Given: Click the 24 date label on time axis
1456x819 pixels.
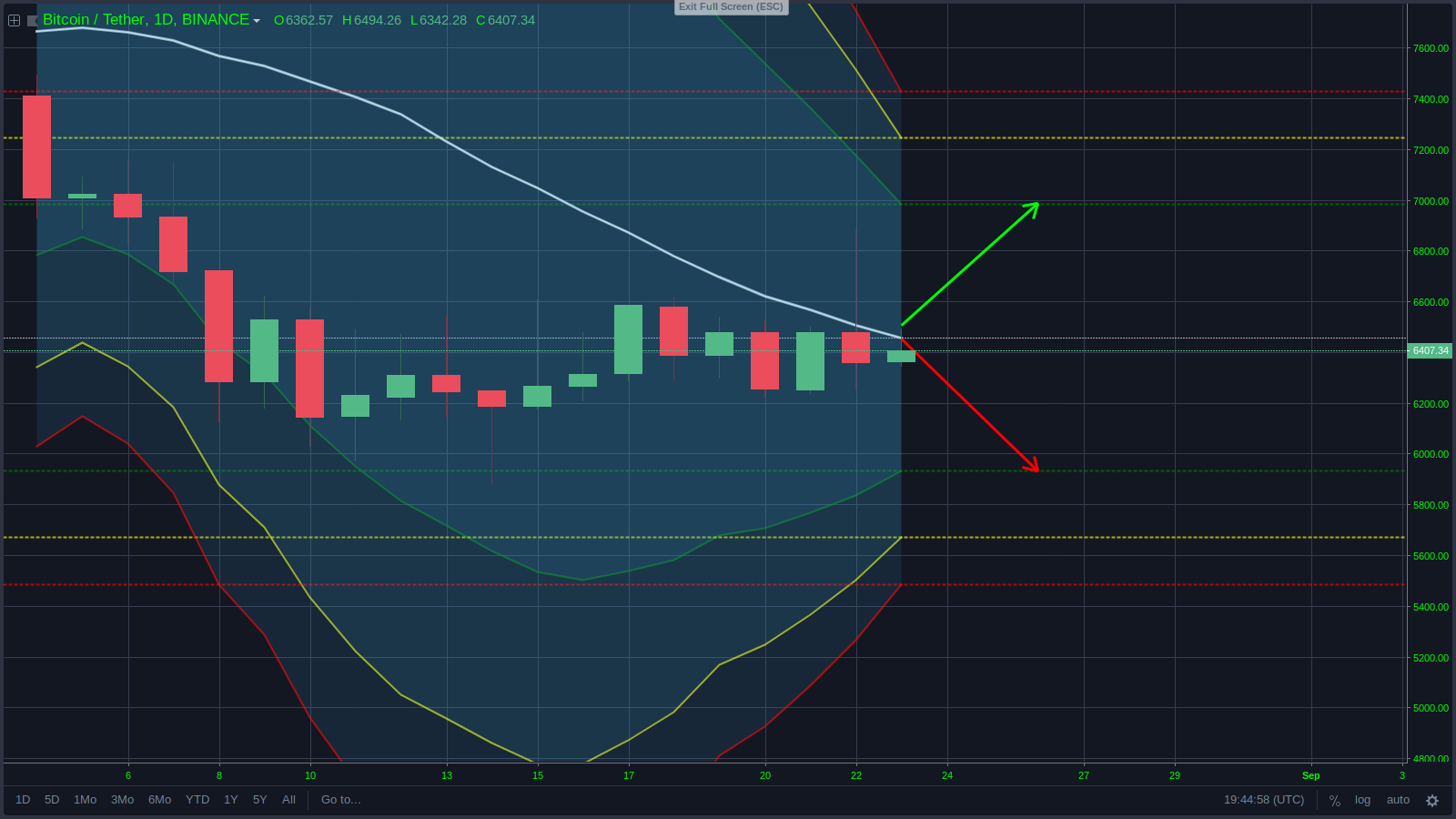Looking at the screenshot, I should point(947,775).
